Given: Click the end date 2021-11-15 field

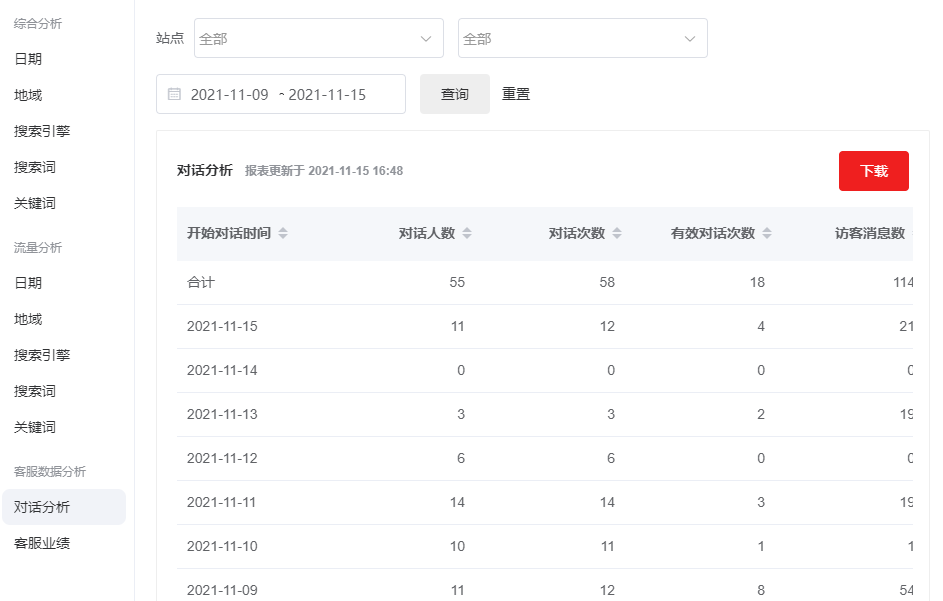Looking at the screenshot, I should pos(327,95).
